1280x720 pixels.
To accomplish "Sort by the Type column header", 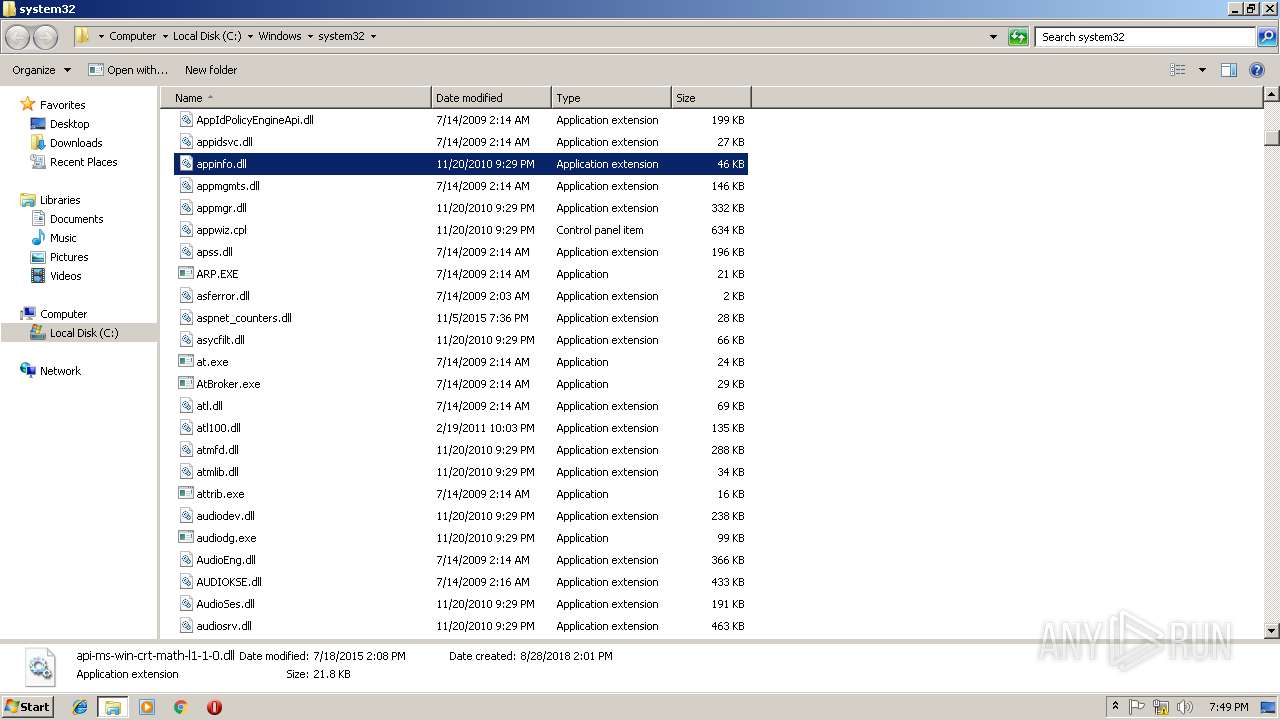I will [611, 98].
